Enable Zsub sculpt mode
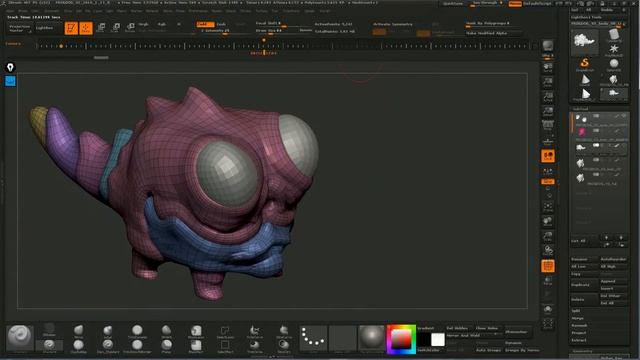This screenshot has width=640, height=360. pyautogui.click(x=221, y=24)
